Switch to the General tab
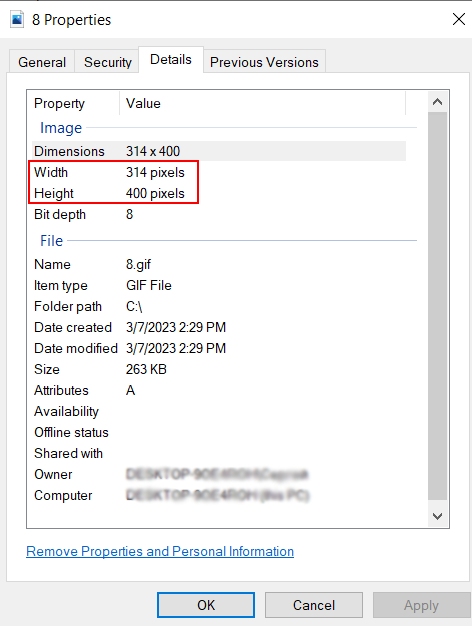Viewport: 472px width, 626px height. (42, 62)
